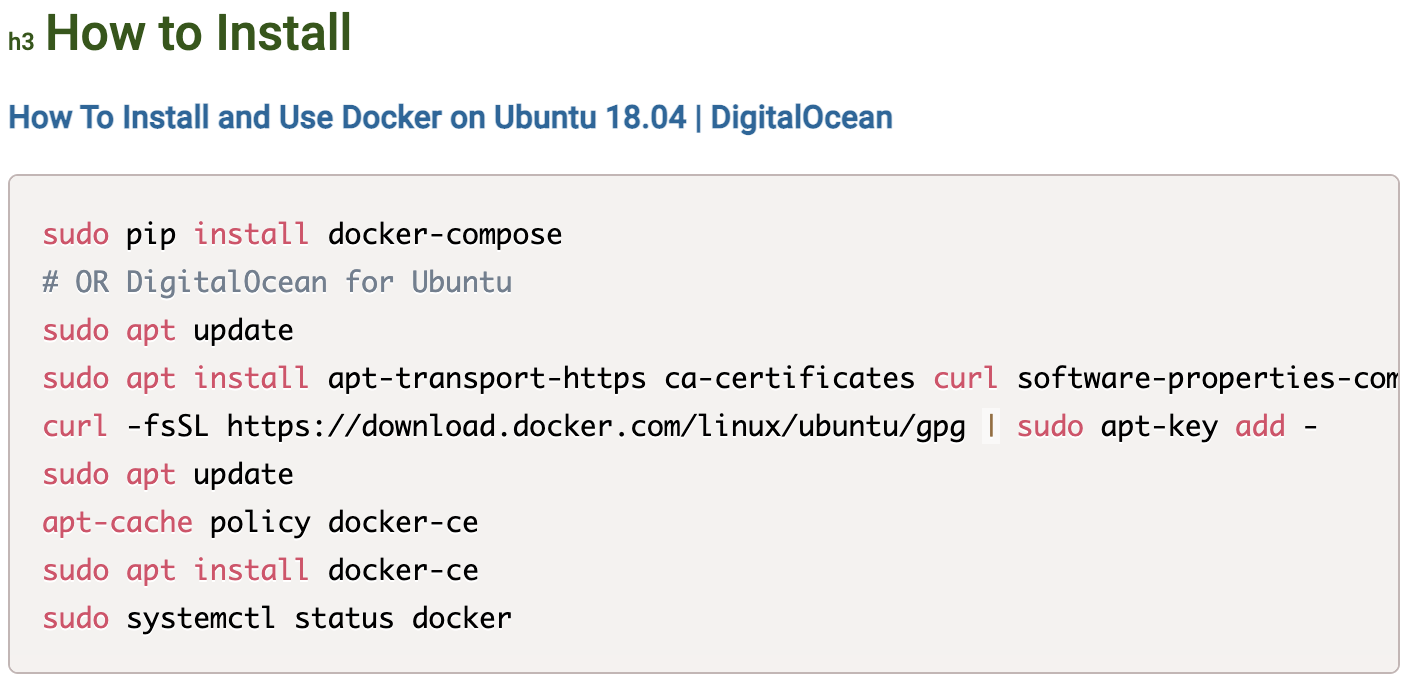Click the 'curl -fsSL https://download.docker.com' line
The height and width of the screenshot is (688, 1410).
(x=680, y=426)
